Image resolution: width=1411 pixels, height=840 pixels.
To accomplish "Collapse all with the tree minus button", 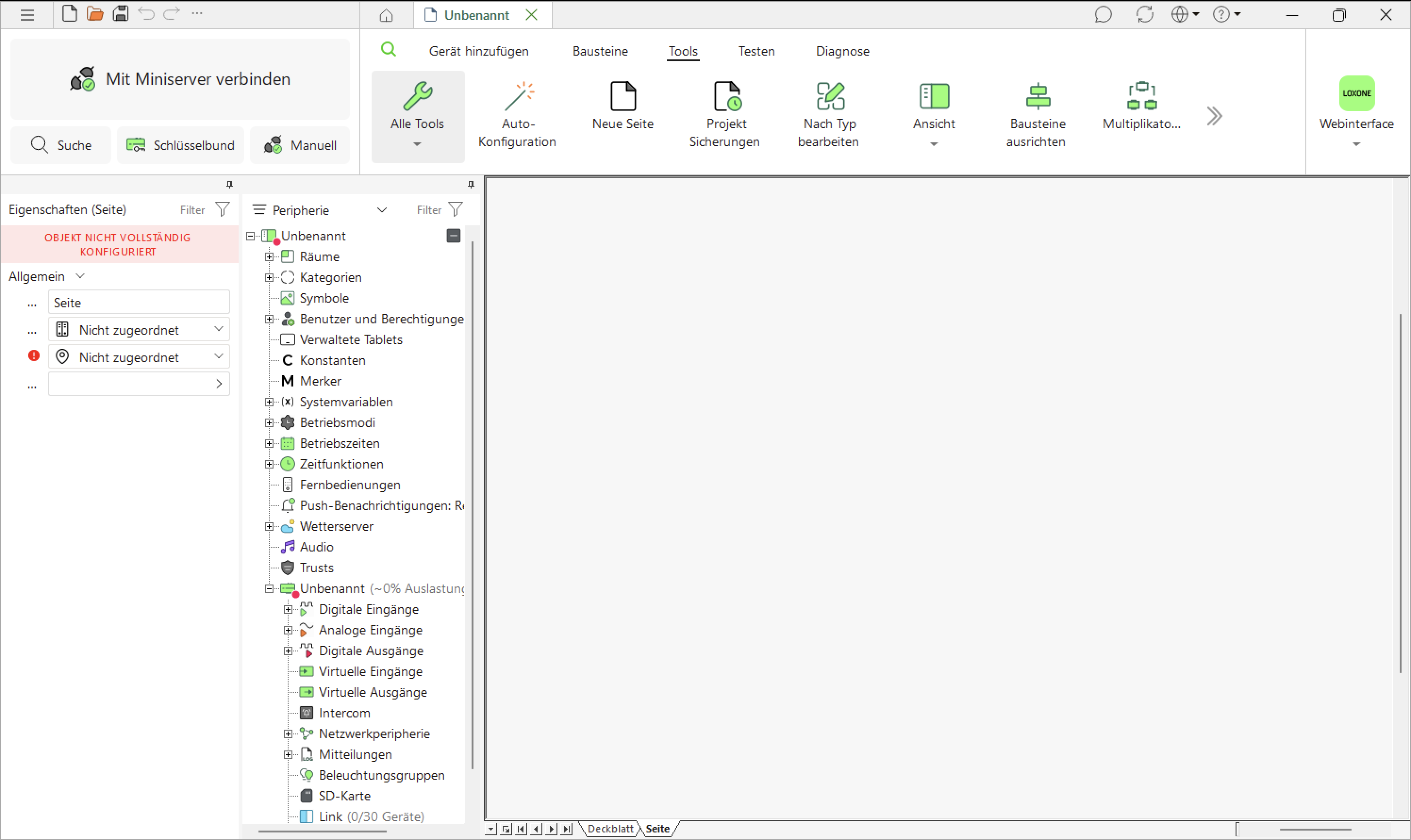I will (x=454, y=236).
